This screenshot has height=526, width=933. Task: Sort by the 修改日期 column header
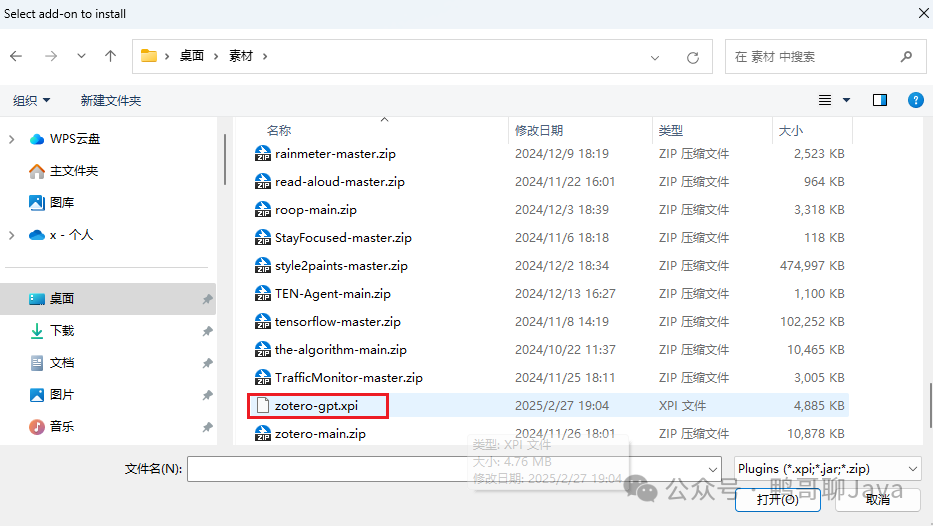[x=539, y=130]
